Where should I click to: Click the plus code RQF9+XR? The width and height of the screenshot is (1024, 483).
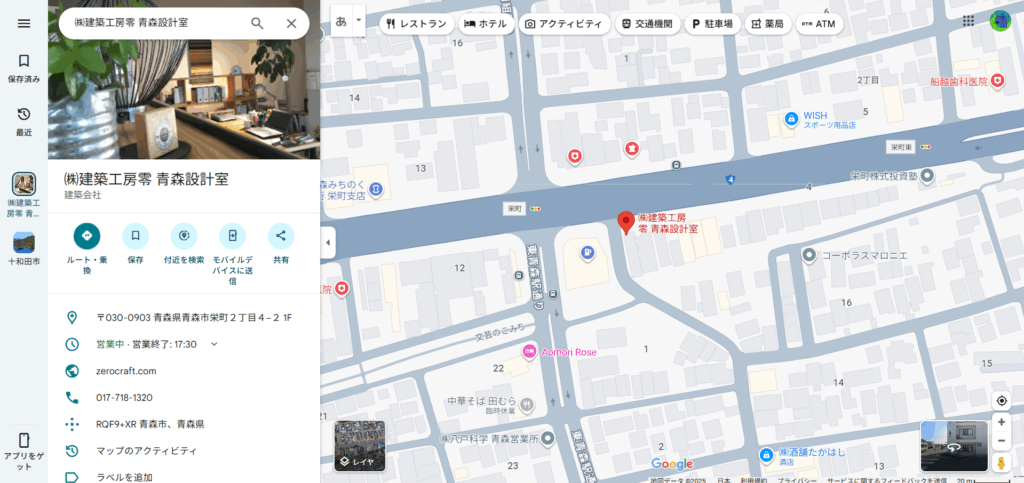(150, 424)
